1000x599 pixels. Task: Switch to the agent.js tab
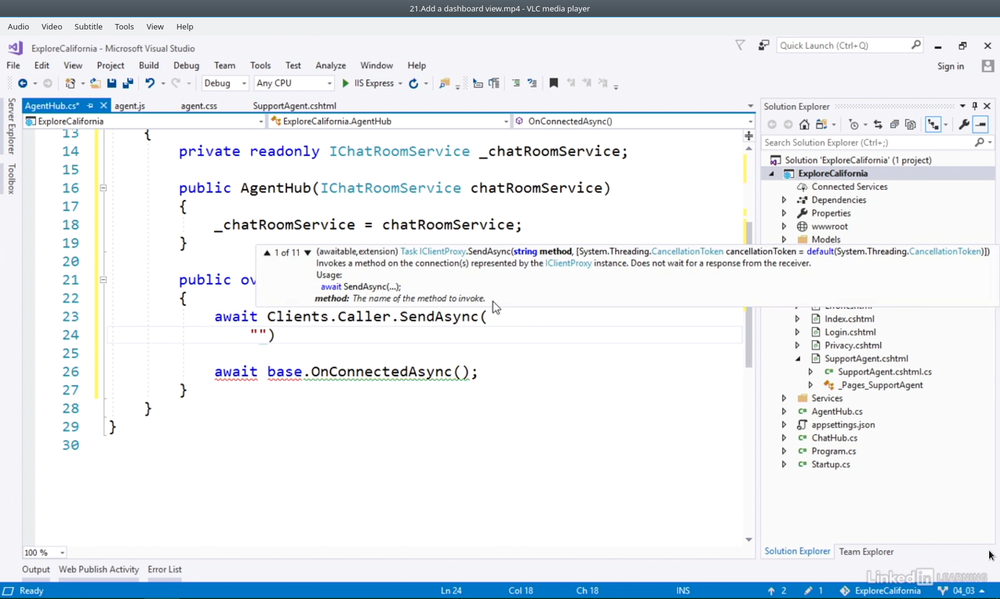pos(129,106)
